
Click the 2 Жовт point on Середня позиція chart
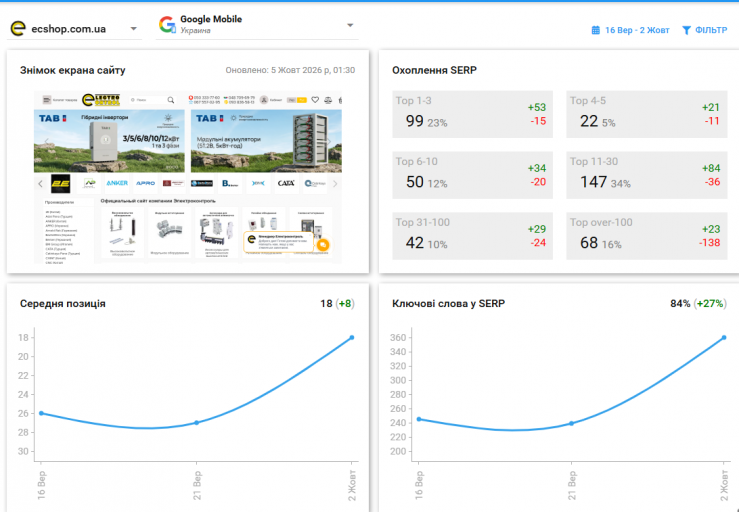(352, 338)
